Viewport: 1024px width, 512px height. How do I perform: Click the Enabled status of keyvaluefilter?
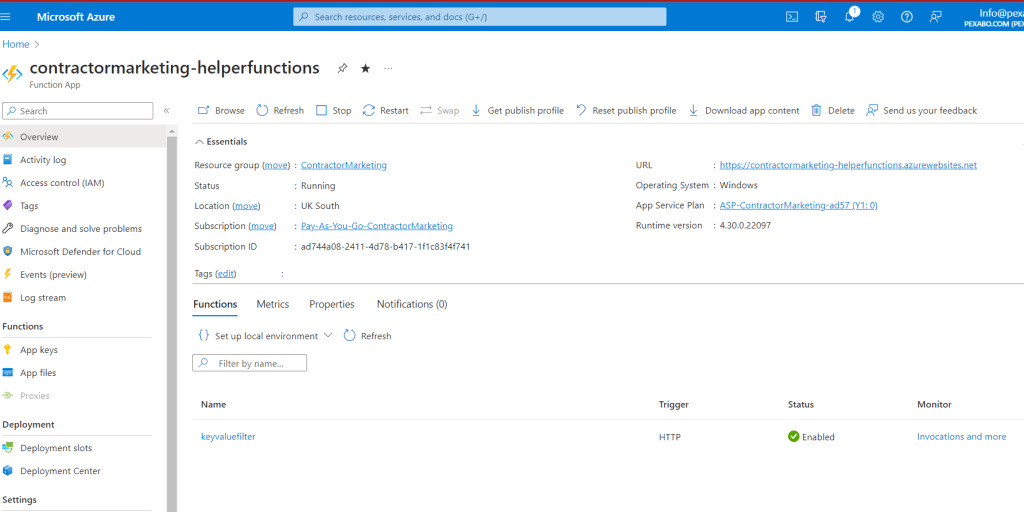(811, 437)
